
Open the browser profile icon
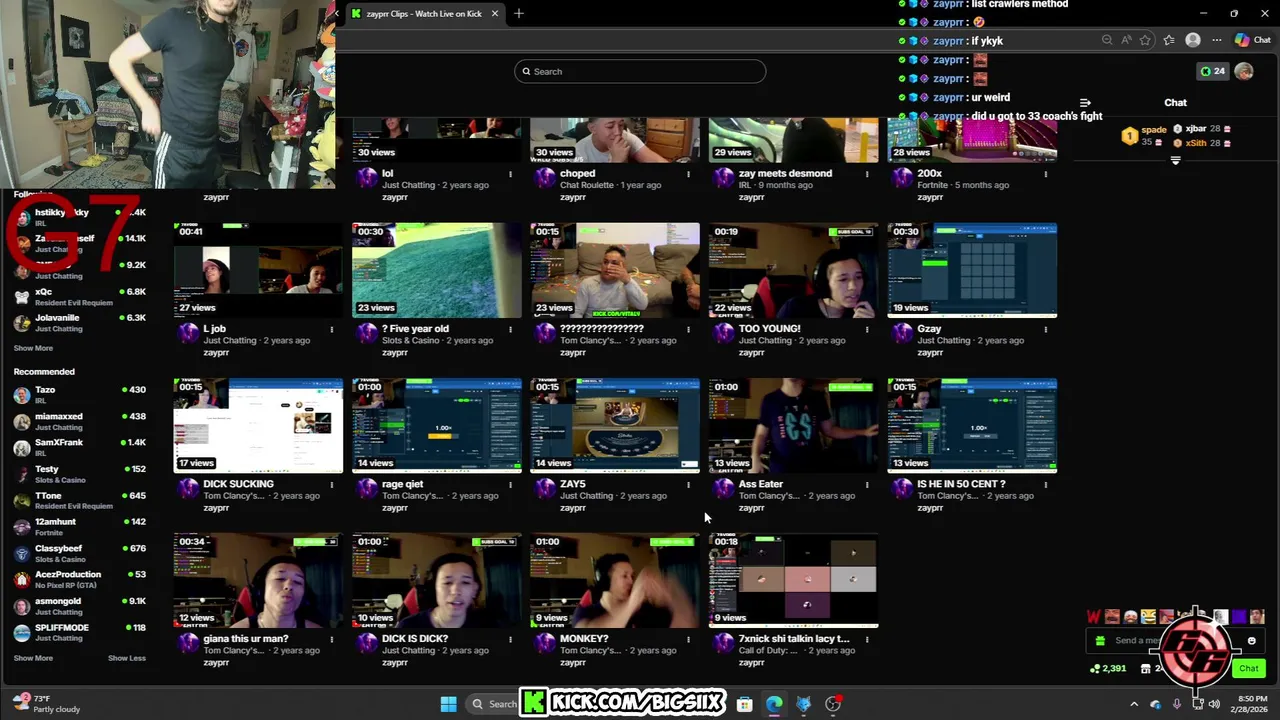point(1192,40)
